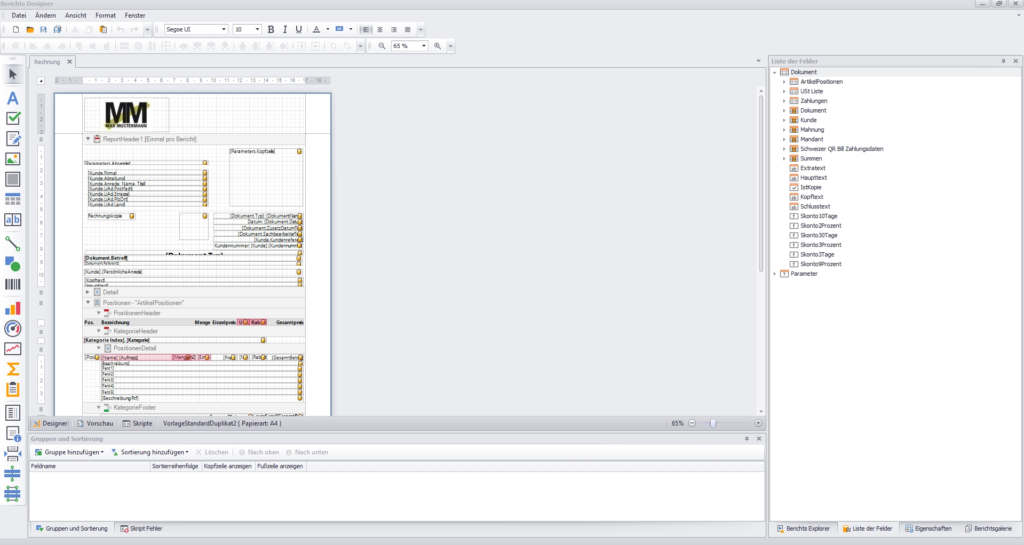The height and width of the screenshot is (545, 1024).
Task: Expand the Parameter tree node
Action: point(775,274)
